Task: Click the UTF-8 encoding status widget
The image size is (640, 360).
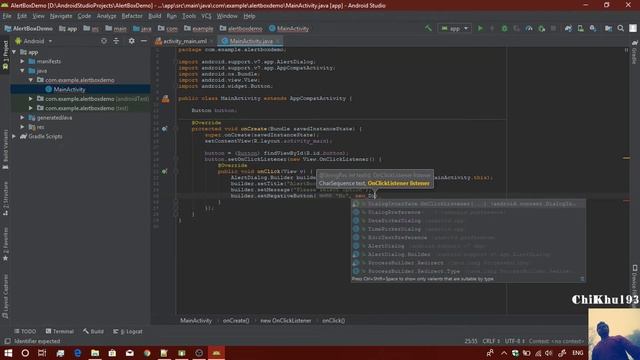Action: click(x=514, y=341)
